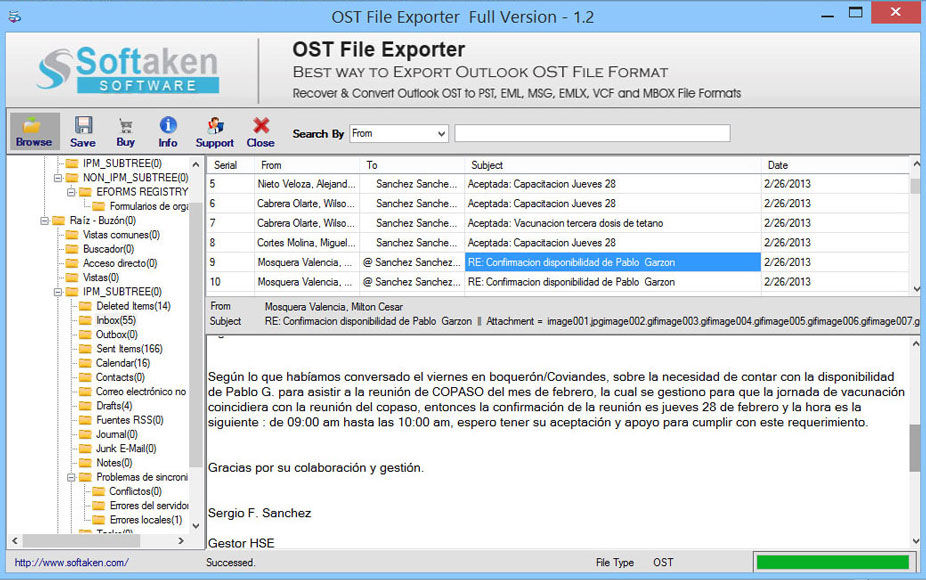Viewport: 926px width, 580px height.
Task: Click the green progress bar in the status bar
Action: coord(833,562)
